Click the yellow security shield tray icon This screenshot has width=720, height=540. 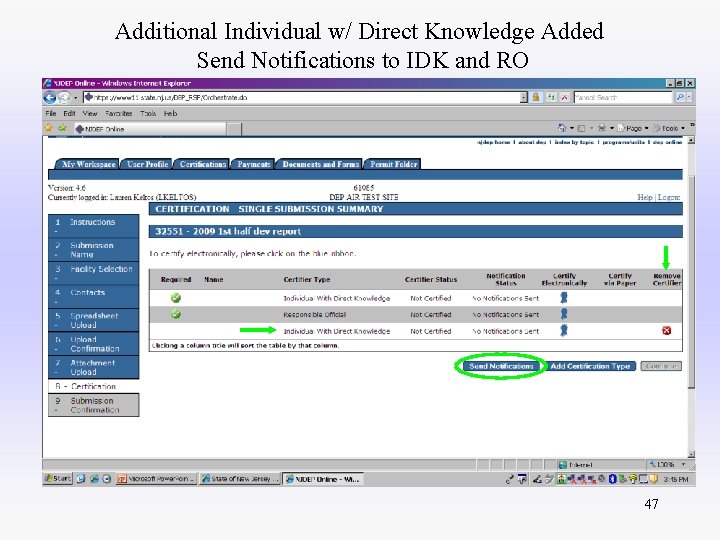click(653, 479)
